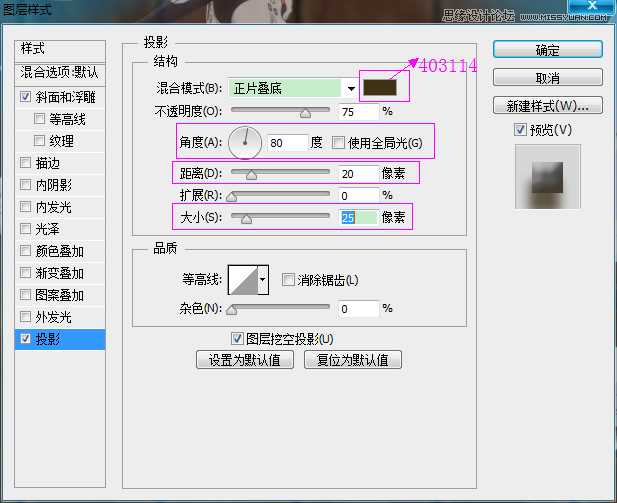Click the shadow color swatch
The height and width of the screenshot is (503, 617).
(x=380, y=87)
